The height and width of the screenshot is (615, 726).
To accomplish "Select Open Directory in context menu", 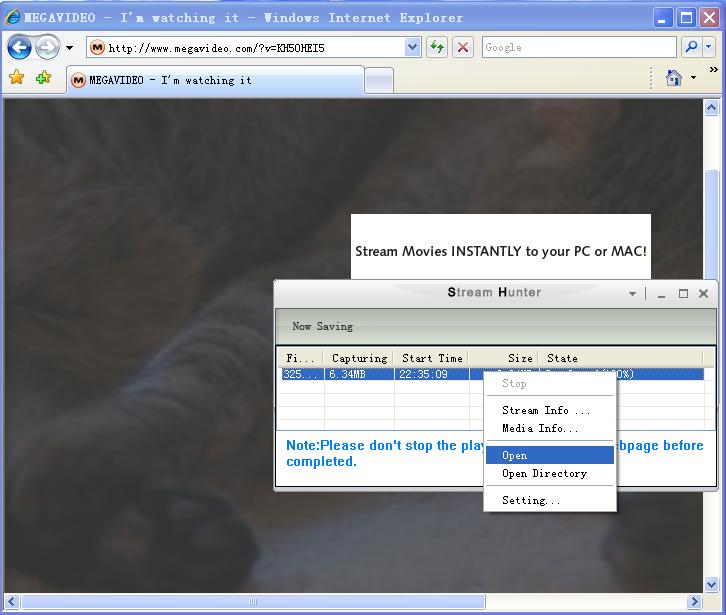I will click(544, 474).
